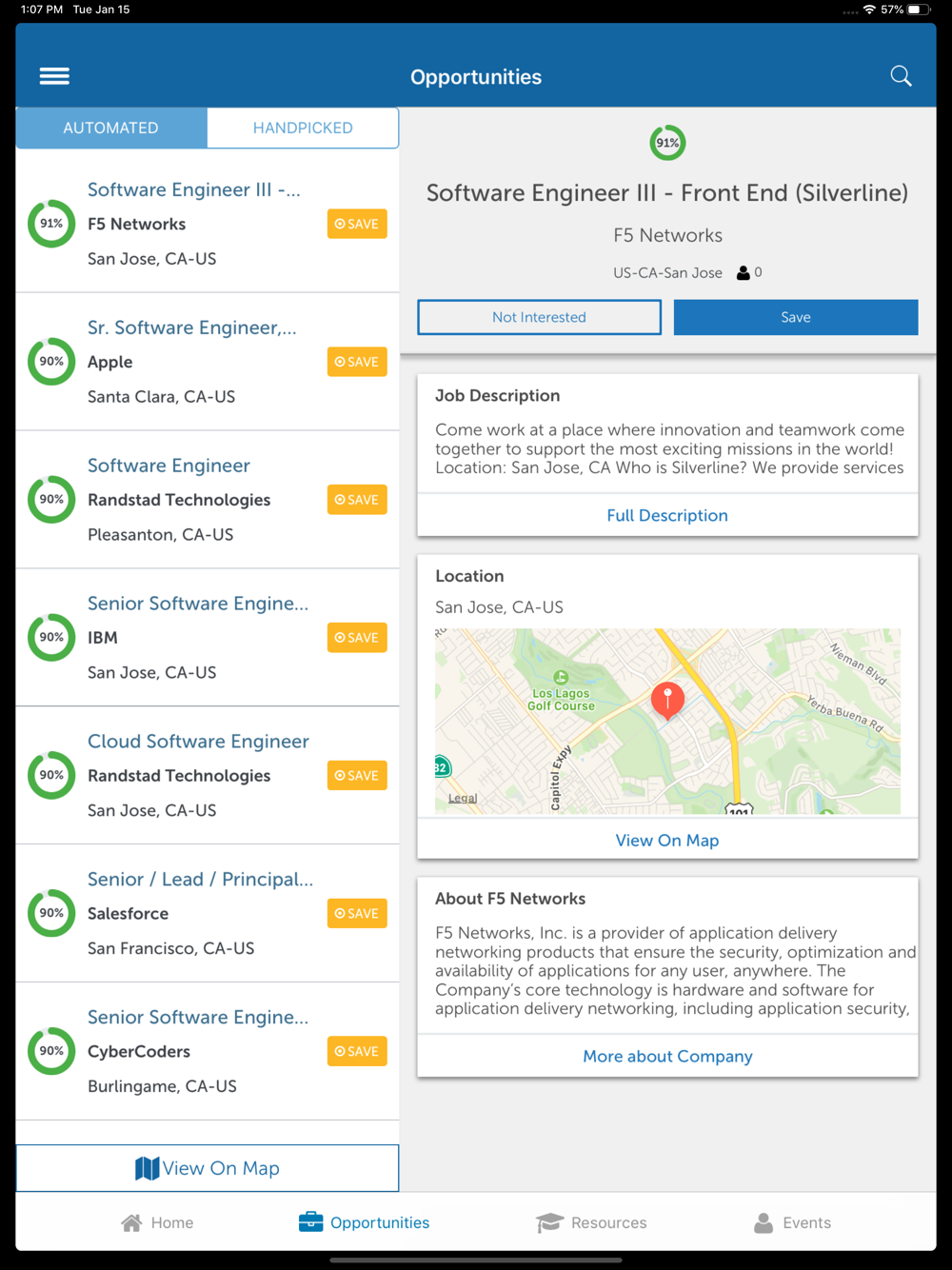The height and width of the screenshot is (1270, 952).
Task: Save the F5 Networks job listing
Action: (357, 224)
